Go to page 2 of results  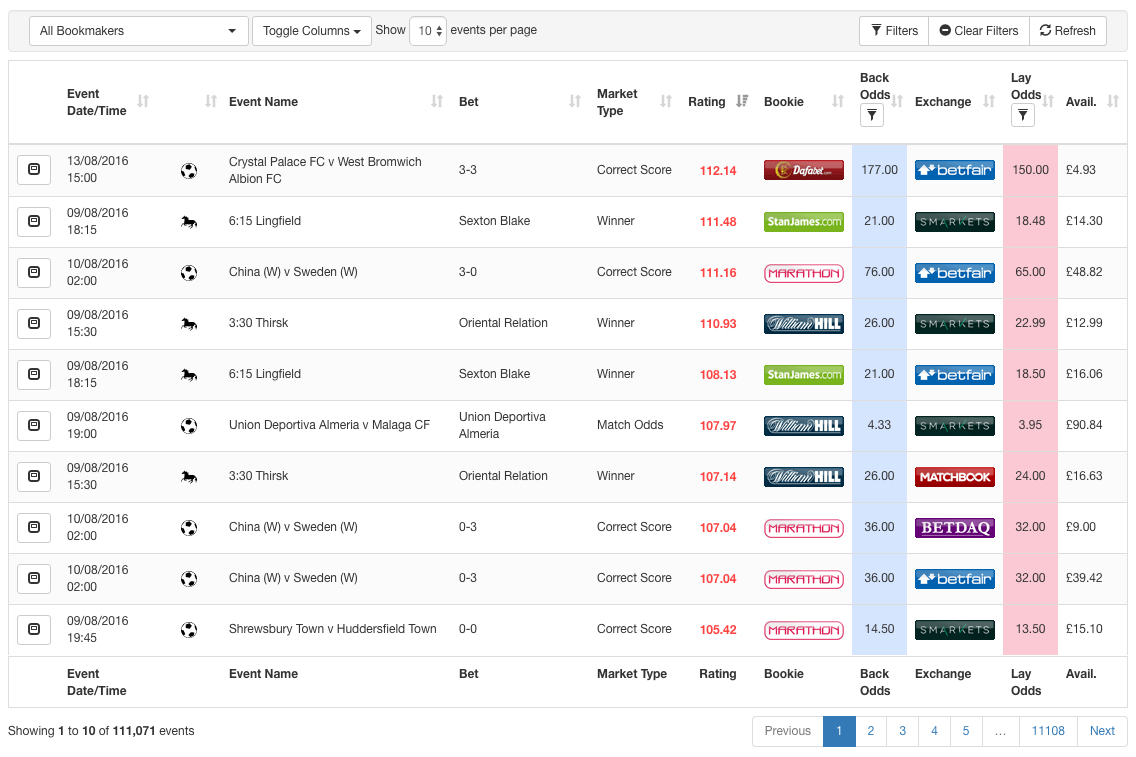pyautogui.click(x=870, y=731)
